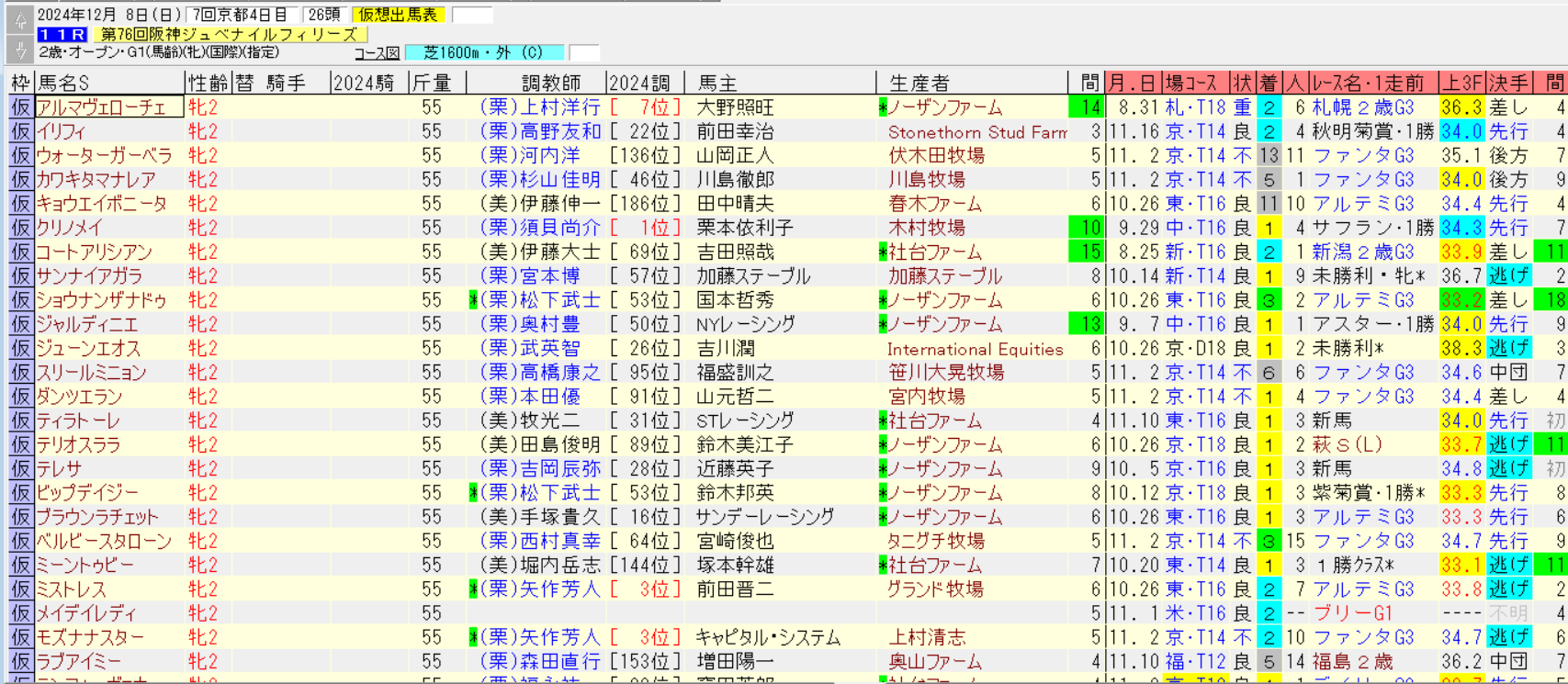The image size is (1568, 684).
Task: Click the 月.日 column header
Action: 1134,83
